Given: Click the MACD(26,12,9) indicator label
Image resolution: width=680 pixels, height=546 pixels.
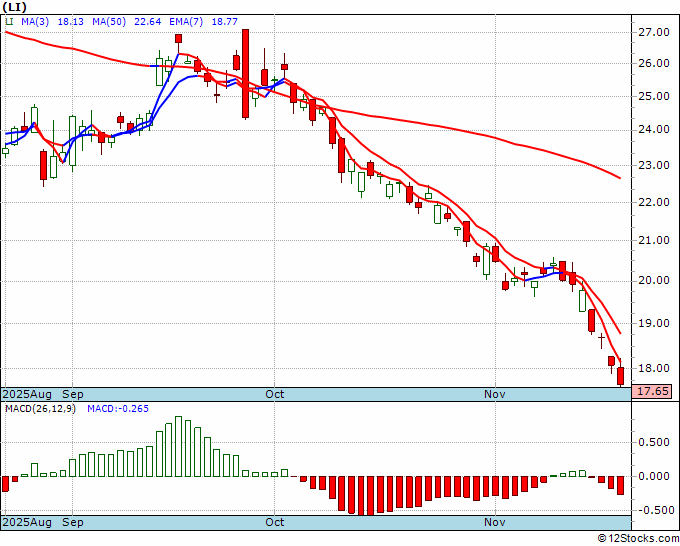Looking at the screenshot, I should click(x=40, y=409).
